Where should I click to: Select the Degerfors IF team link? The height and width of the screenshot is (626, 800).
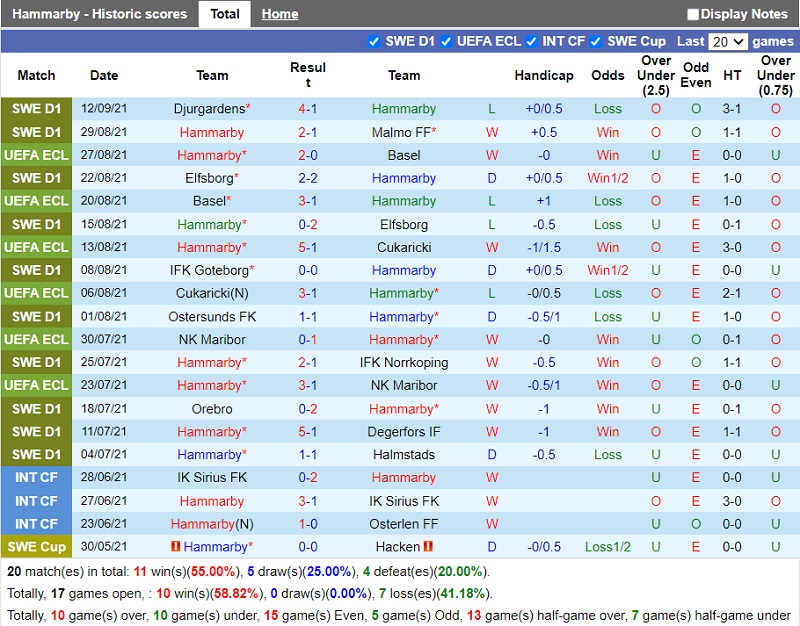click(x=404, y=432)
